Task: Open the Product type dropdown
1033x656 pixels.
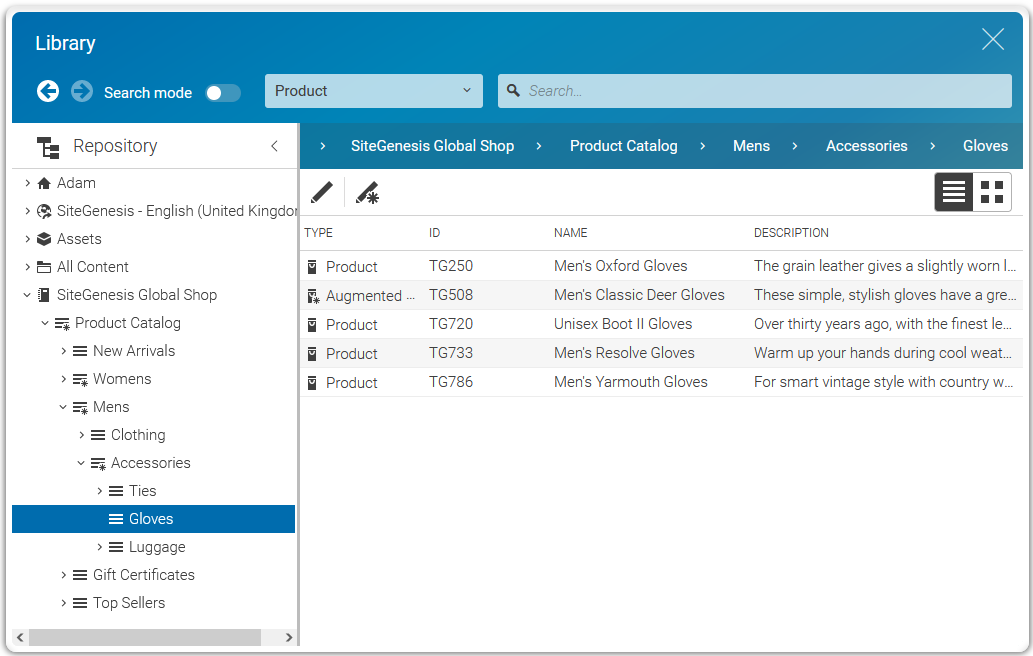Action: [373, 90]
